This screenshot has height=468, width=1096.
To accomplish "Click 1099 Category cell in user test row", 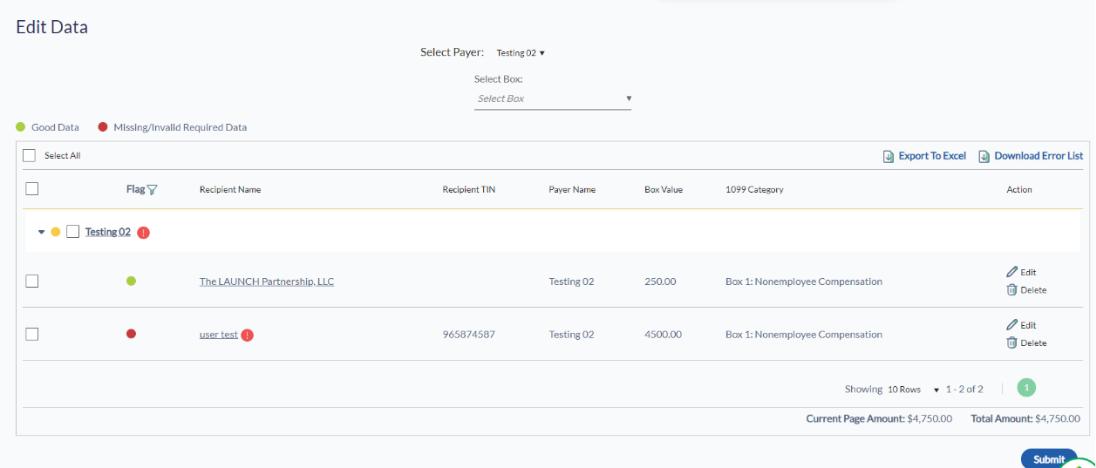I will [x=804, y=335].
